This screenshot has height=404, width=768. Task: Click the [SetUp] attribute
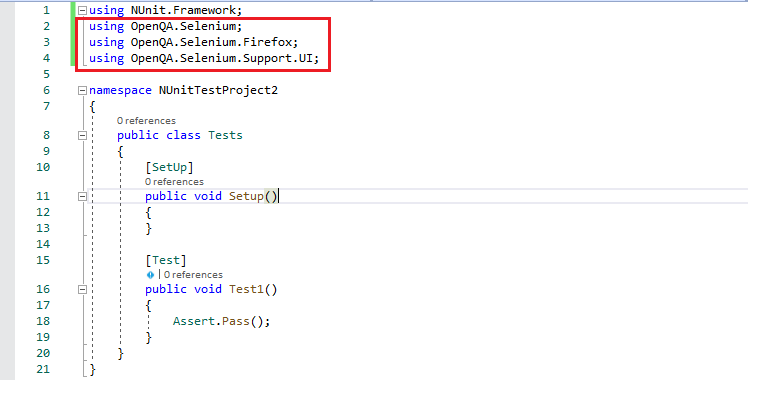click(169, 166)
